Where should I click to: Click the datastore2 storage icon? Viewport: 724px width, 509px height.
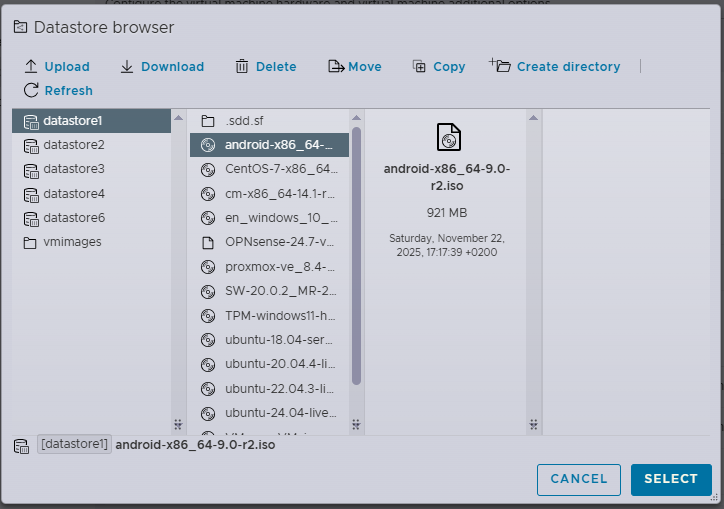pyautogui.click(x=31, y=146)
